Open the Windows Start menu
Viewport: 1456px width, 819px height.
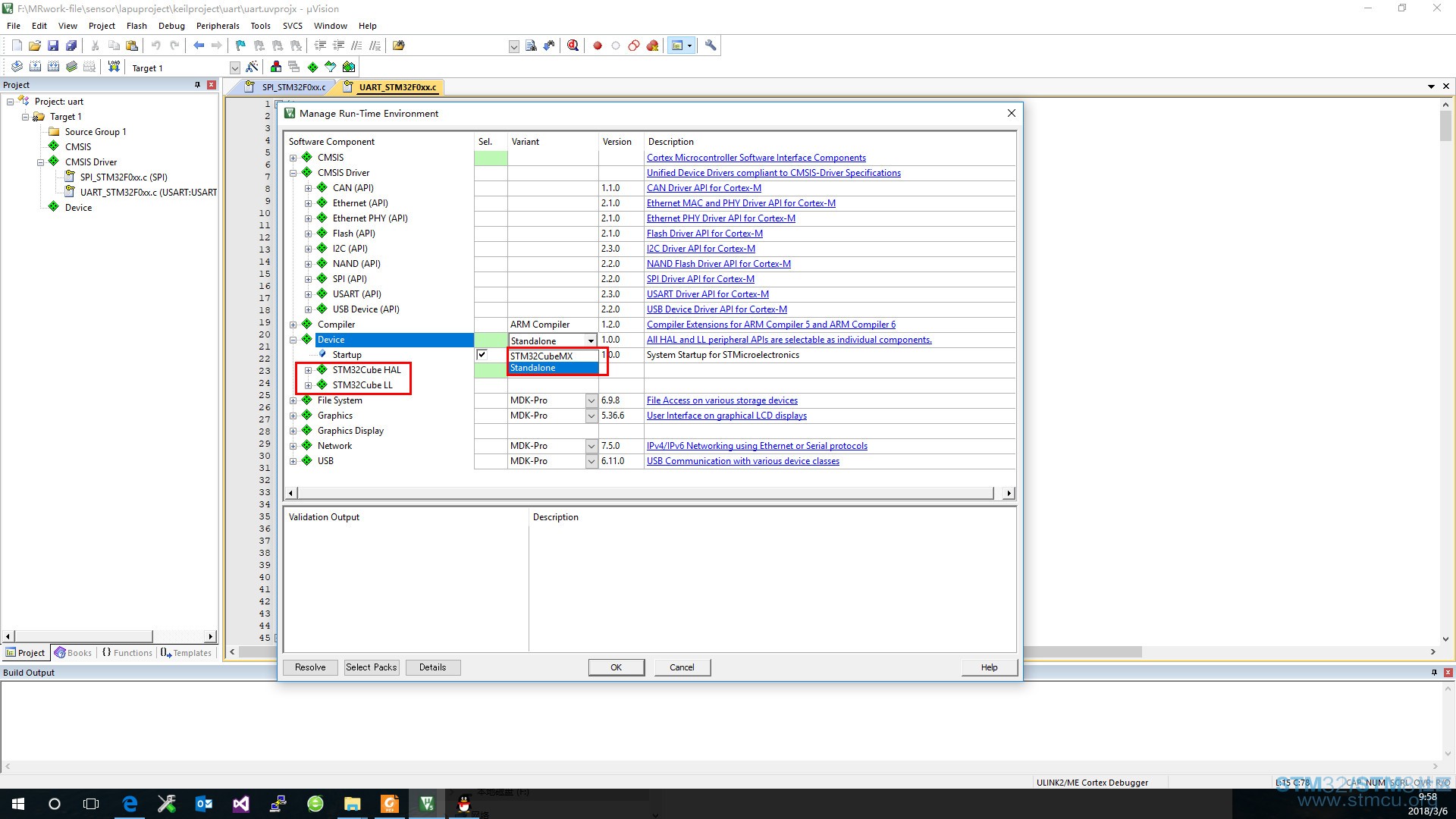18,804
